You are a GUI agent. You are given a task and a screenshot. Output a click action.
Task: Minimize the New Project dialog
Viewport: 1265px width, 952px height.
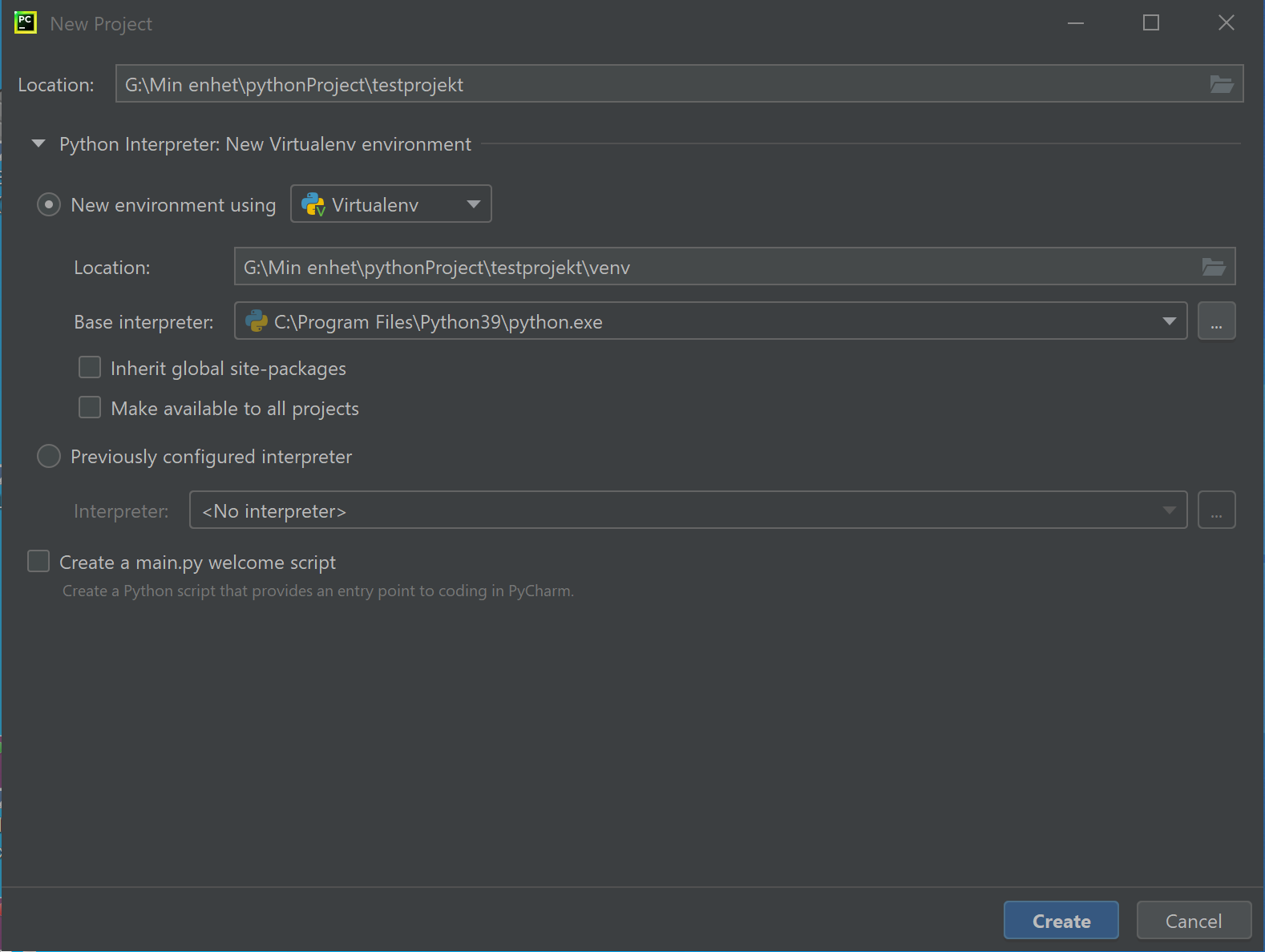(x=1076, y=23)
